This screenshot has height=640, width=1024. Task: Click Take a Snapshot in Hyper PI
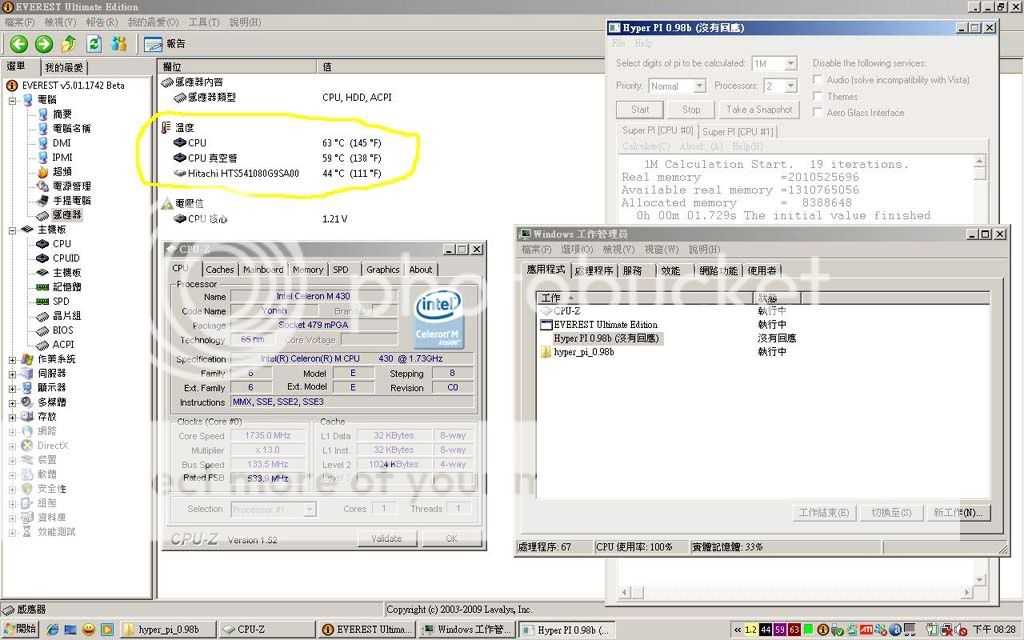pos(759,110)
